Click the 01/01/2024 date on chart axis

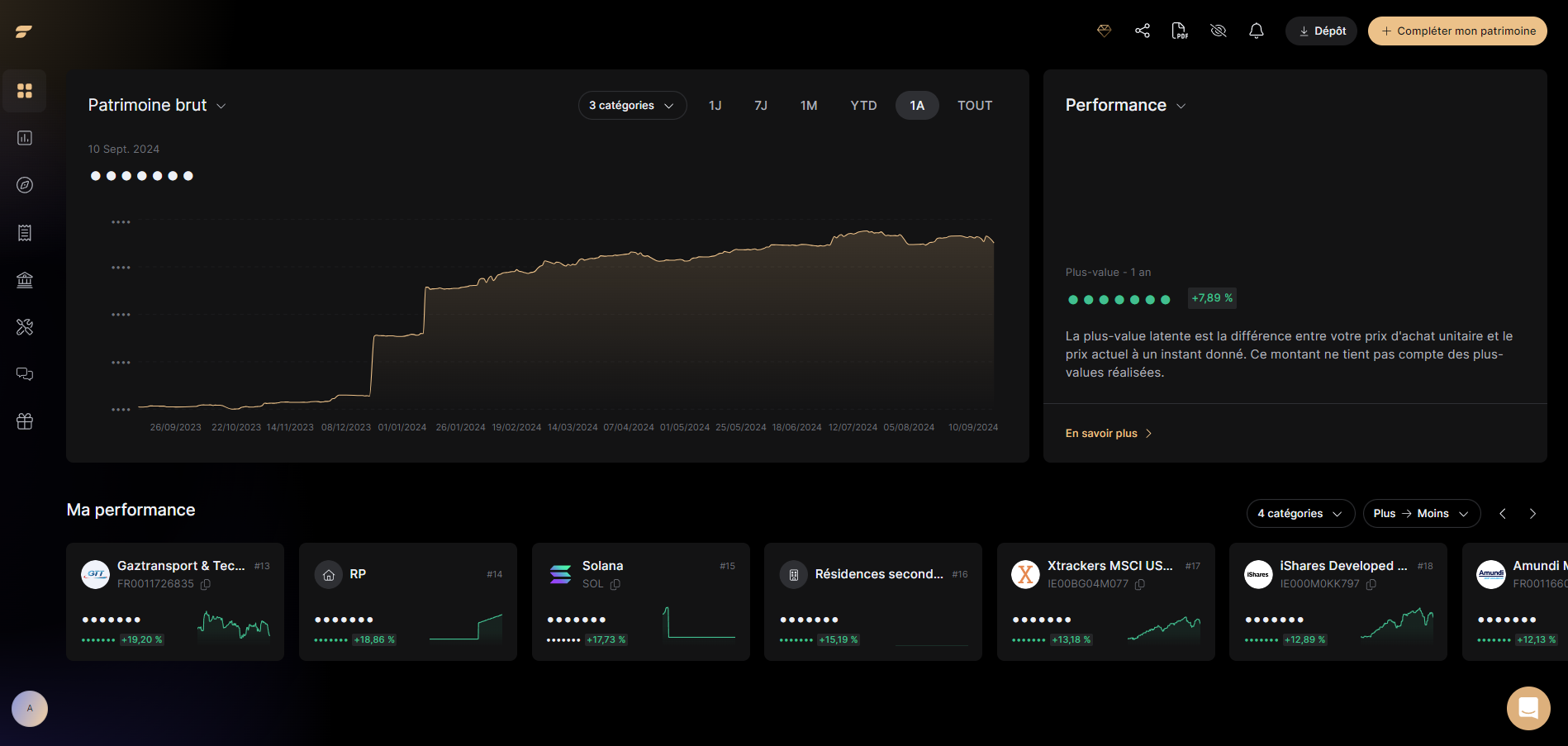pyautogui.click(x=402, y=428)
